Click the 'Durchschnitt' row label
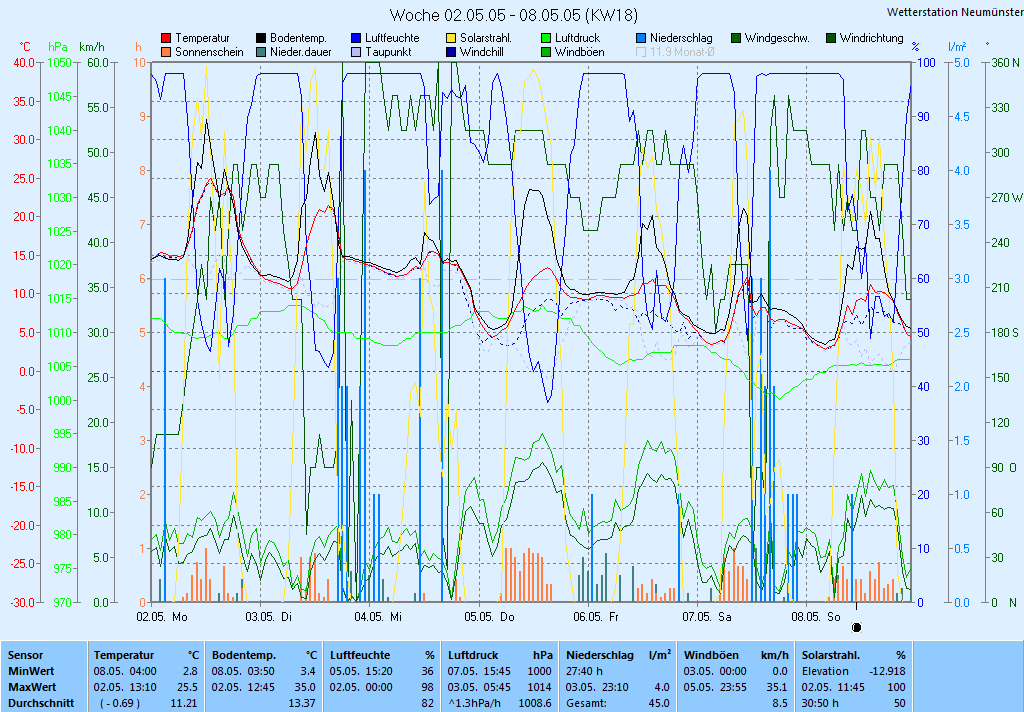The height and width of the screenshot is (712, 1024). point(40,704)
